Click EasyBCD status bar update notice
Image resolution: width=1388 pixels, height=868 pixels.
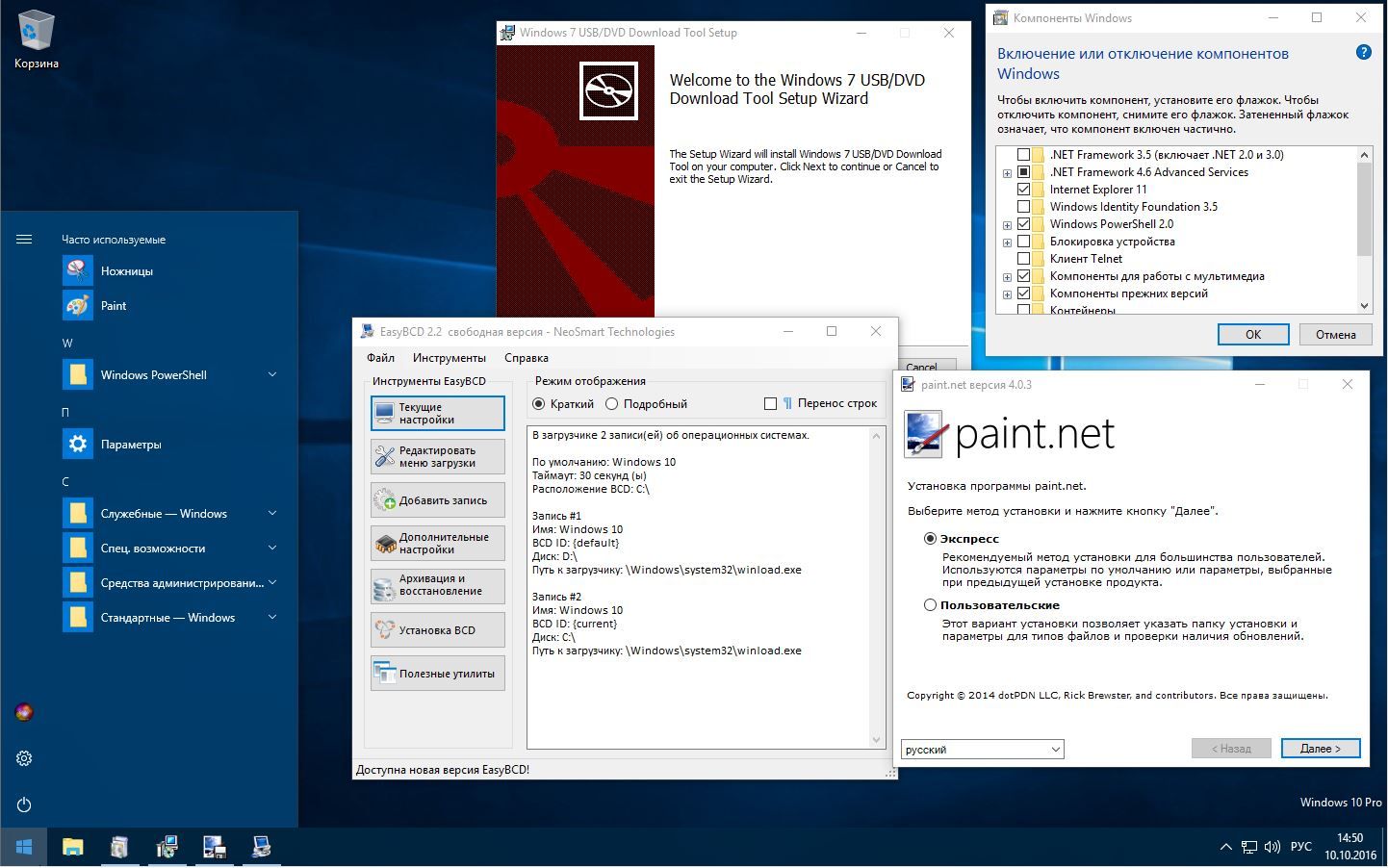point(443,770)
